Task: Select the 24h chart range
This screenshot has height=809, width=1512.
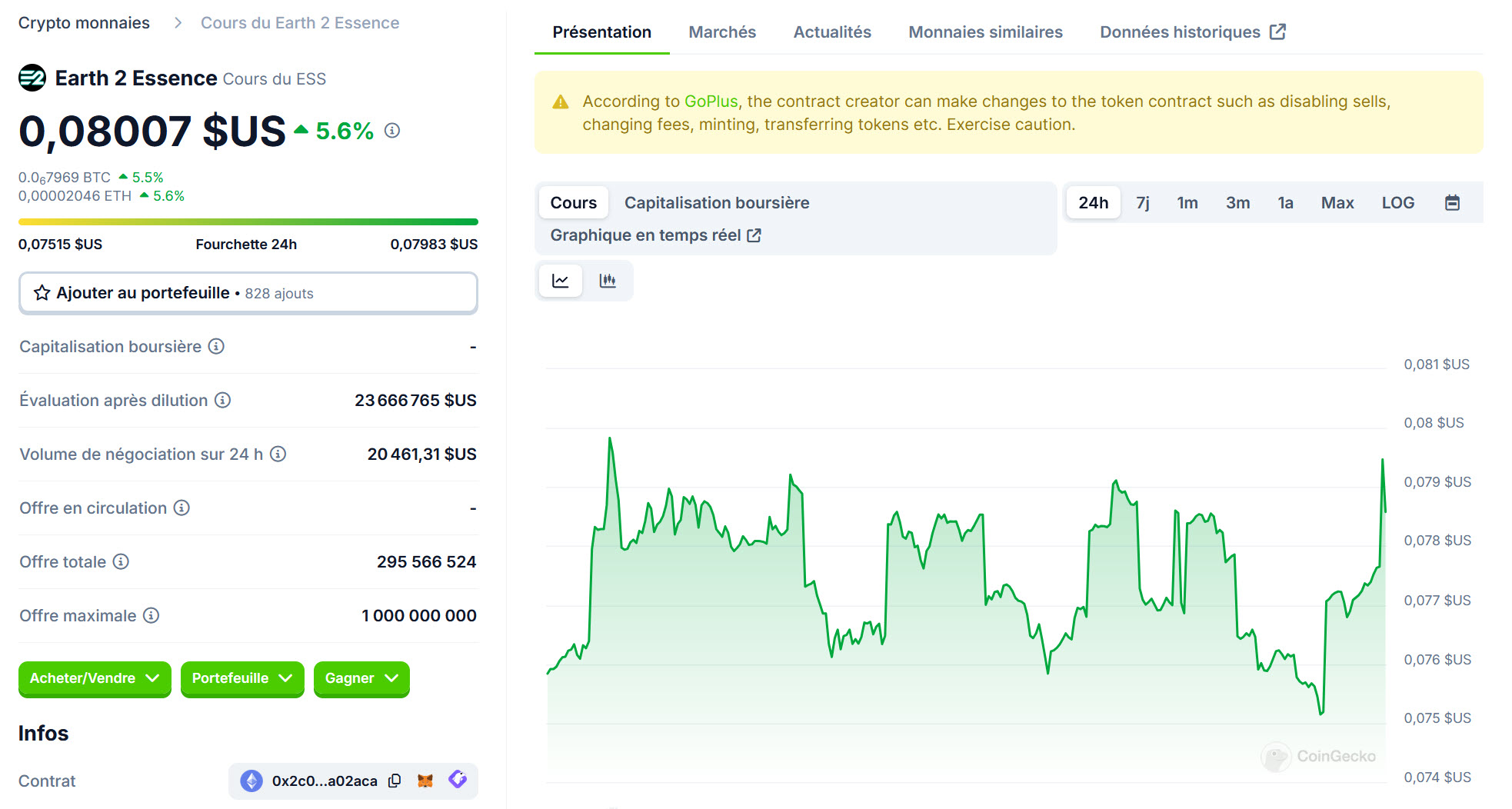Action: click(1093, 203)
